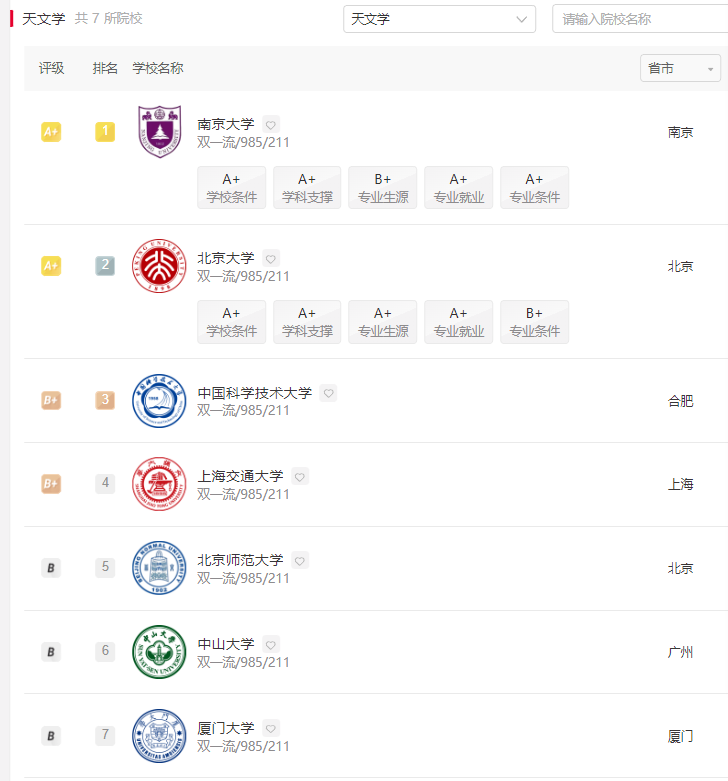The image size is (728, 781).
Task: Open the 上海交通大学 name link
Action: (240, 476)
